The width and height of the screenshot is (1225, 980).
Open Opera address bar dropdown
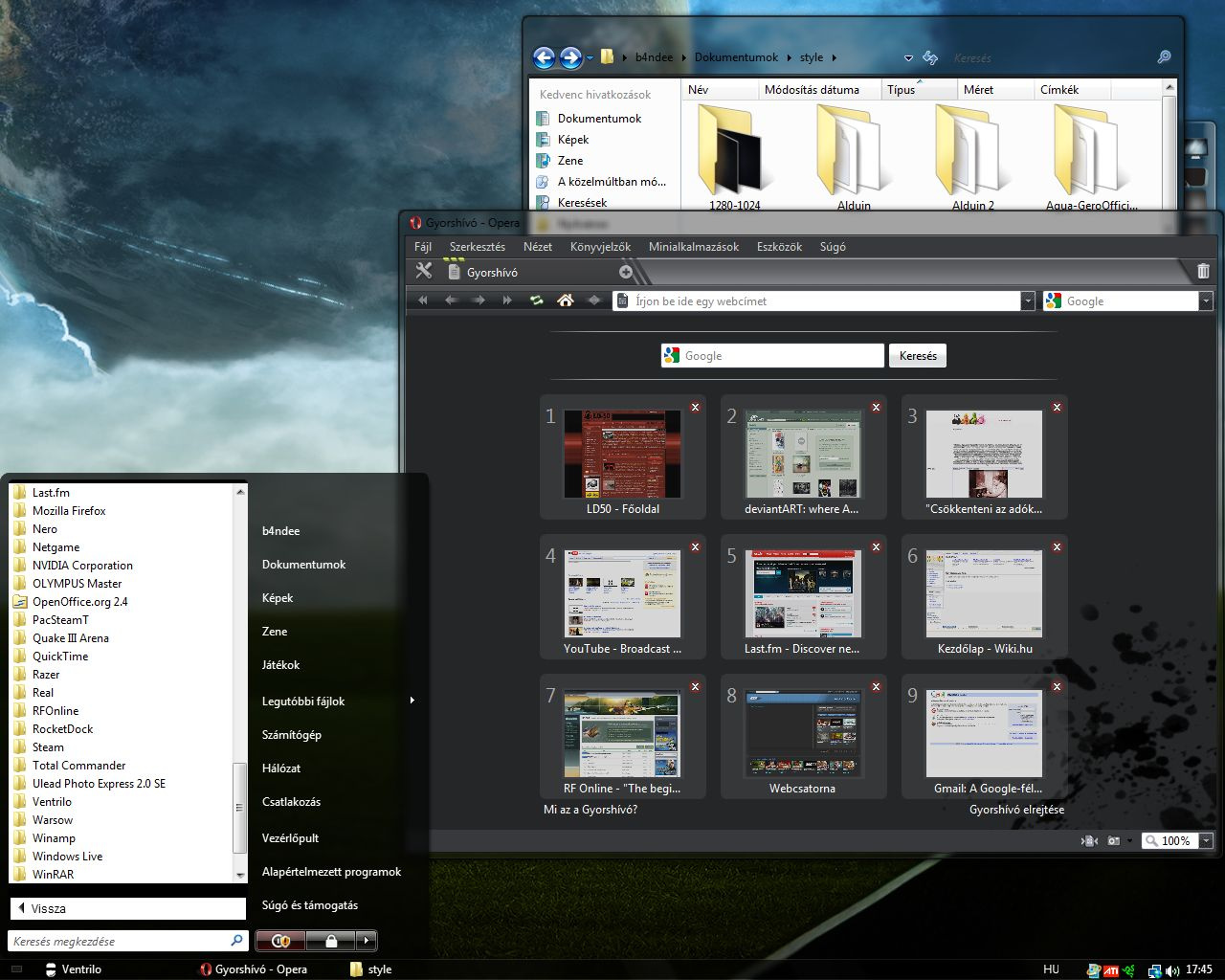coord(1028,301)
